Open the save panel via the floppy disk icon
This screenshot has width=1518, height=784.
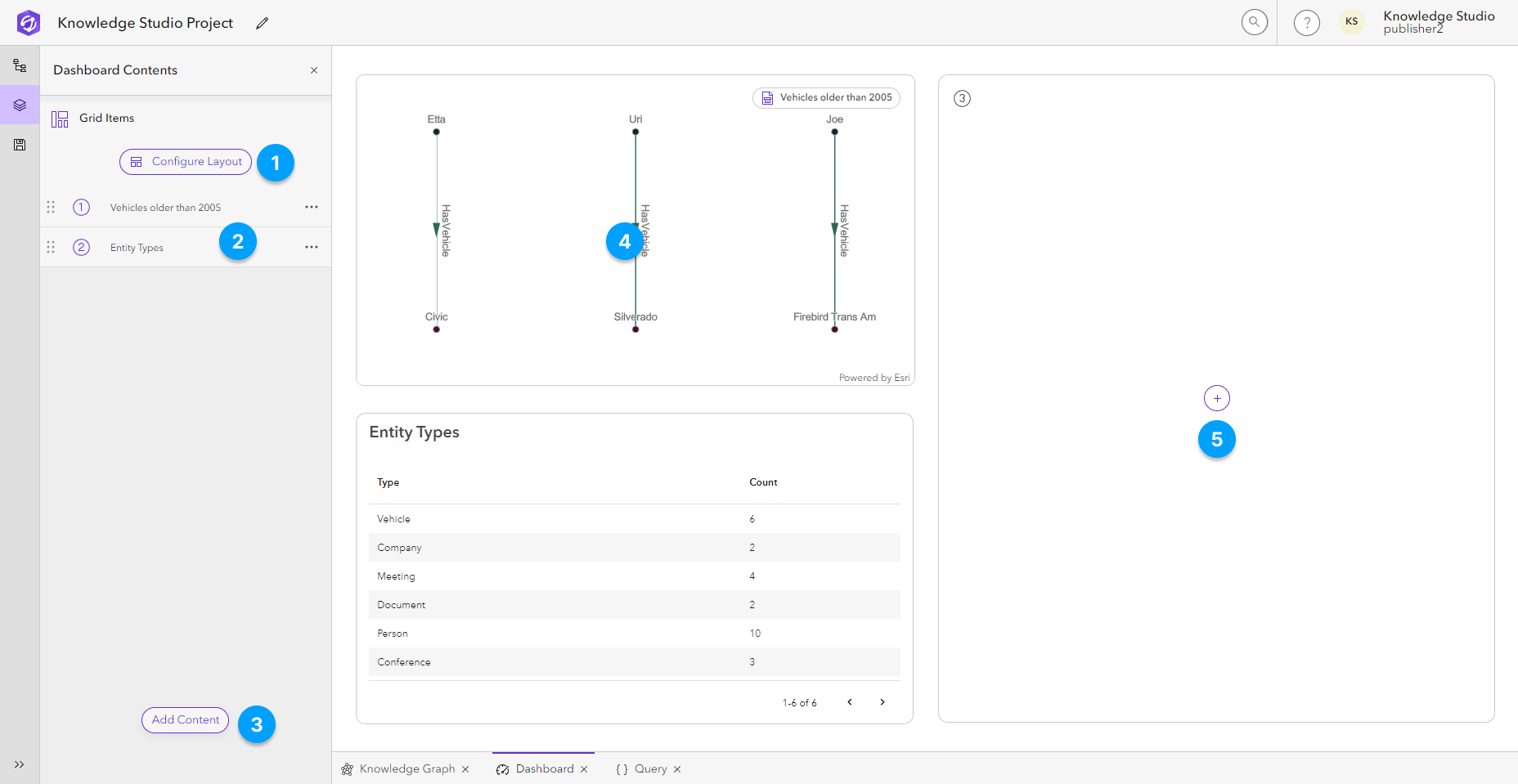click(x=19, y=145)
